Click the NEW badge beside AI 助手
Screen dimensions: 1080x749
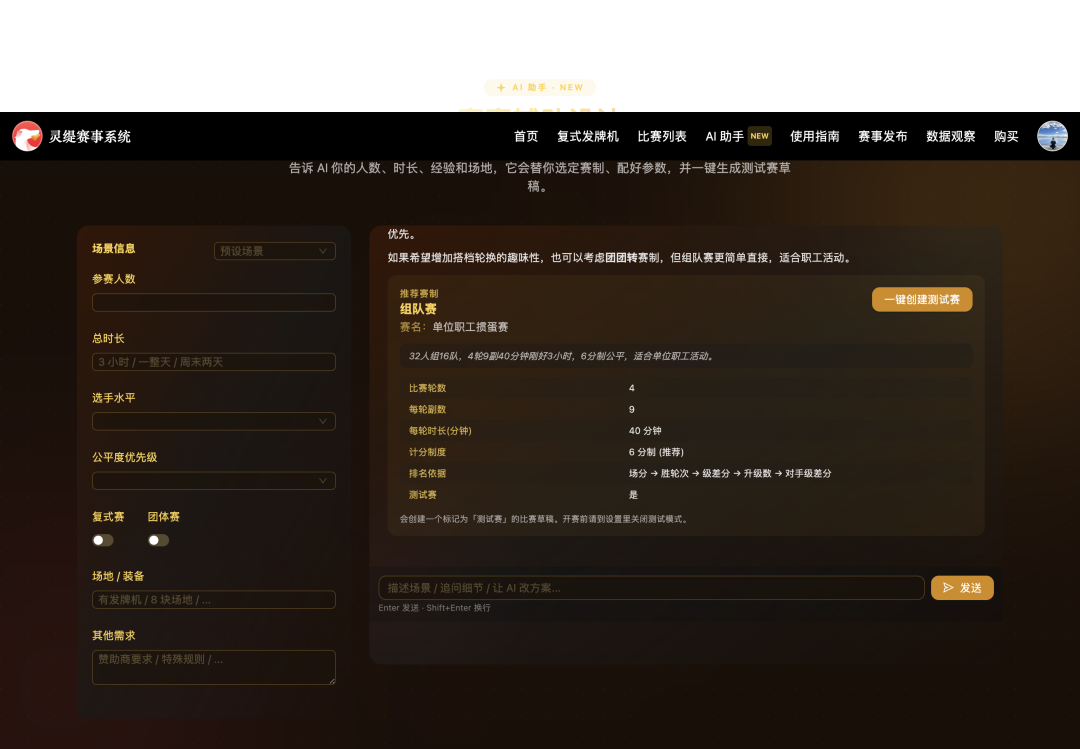759,136
